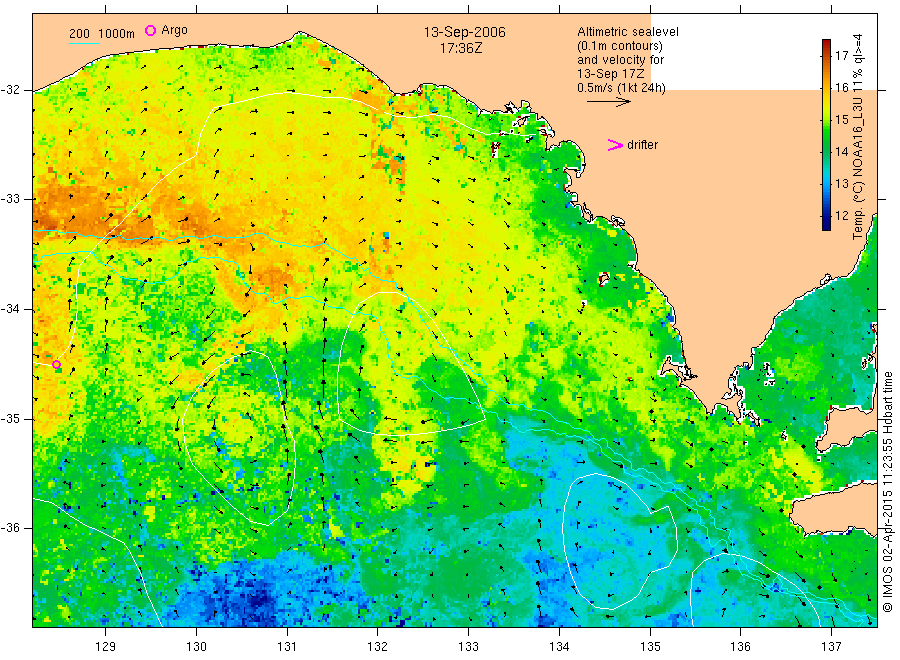Click colorbar tick label 15
Viewport: 900px width, 660px height.
[x=841, y=120]
